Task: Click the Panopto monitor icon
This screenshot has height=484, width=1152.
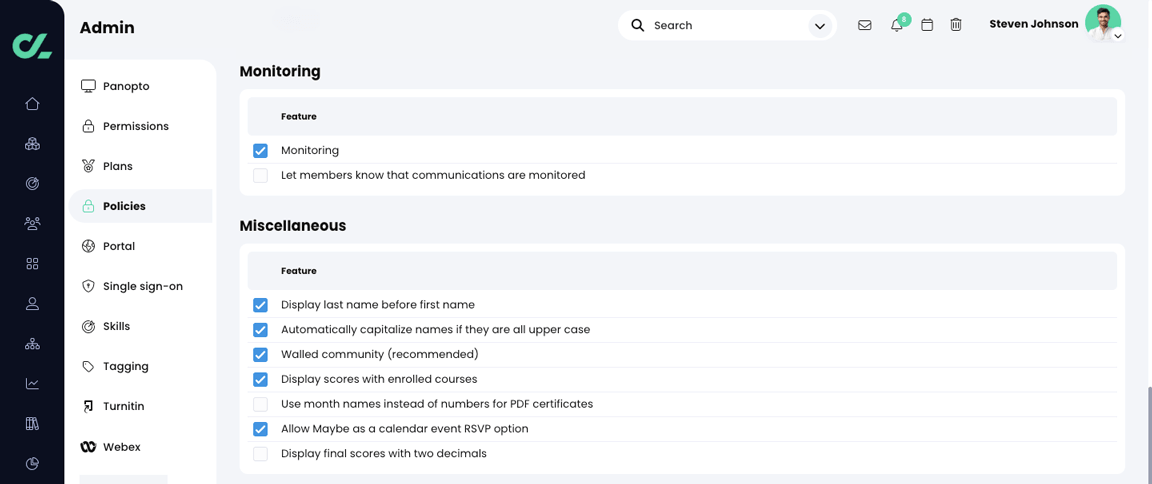Action: tap(88, 86)
